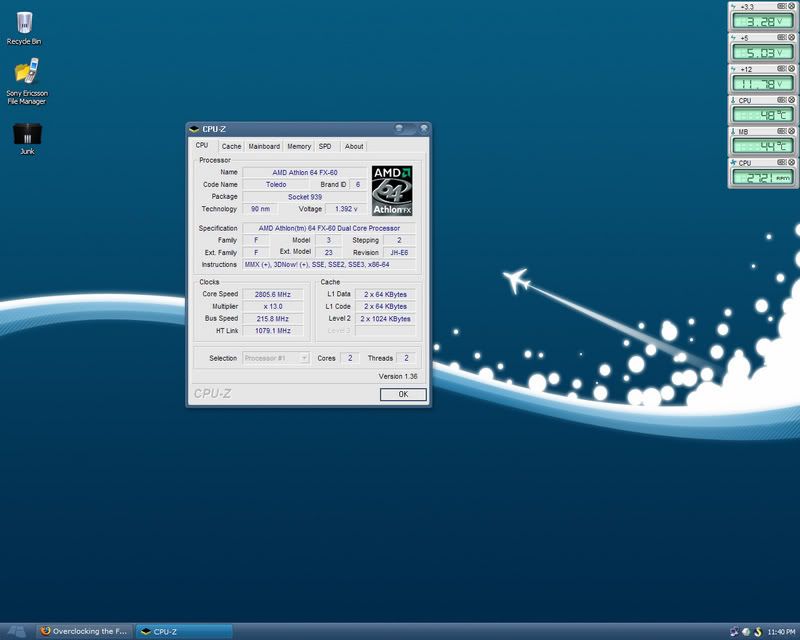Click the first system tray icon

pos(734,632)
